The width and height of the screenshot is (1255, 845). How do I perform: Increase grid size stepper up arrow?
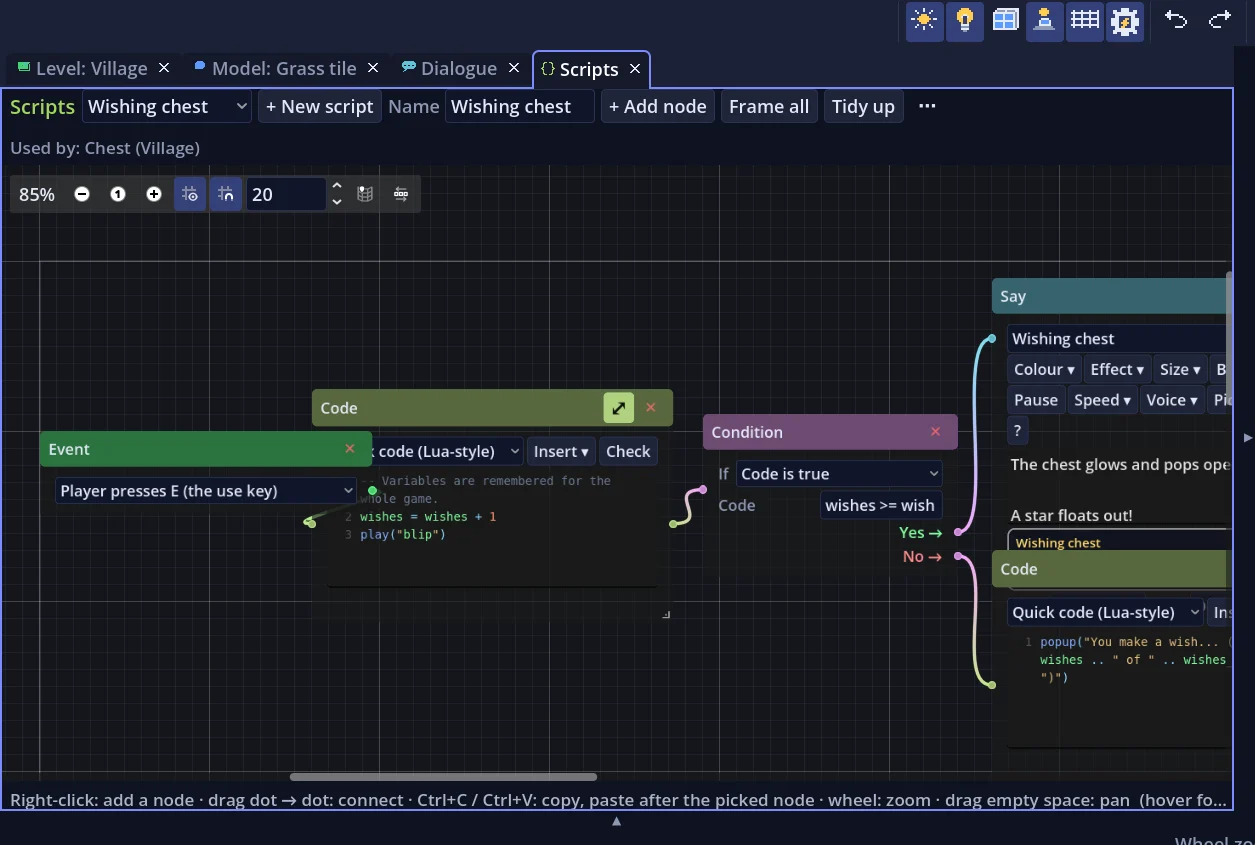(337, 186)
